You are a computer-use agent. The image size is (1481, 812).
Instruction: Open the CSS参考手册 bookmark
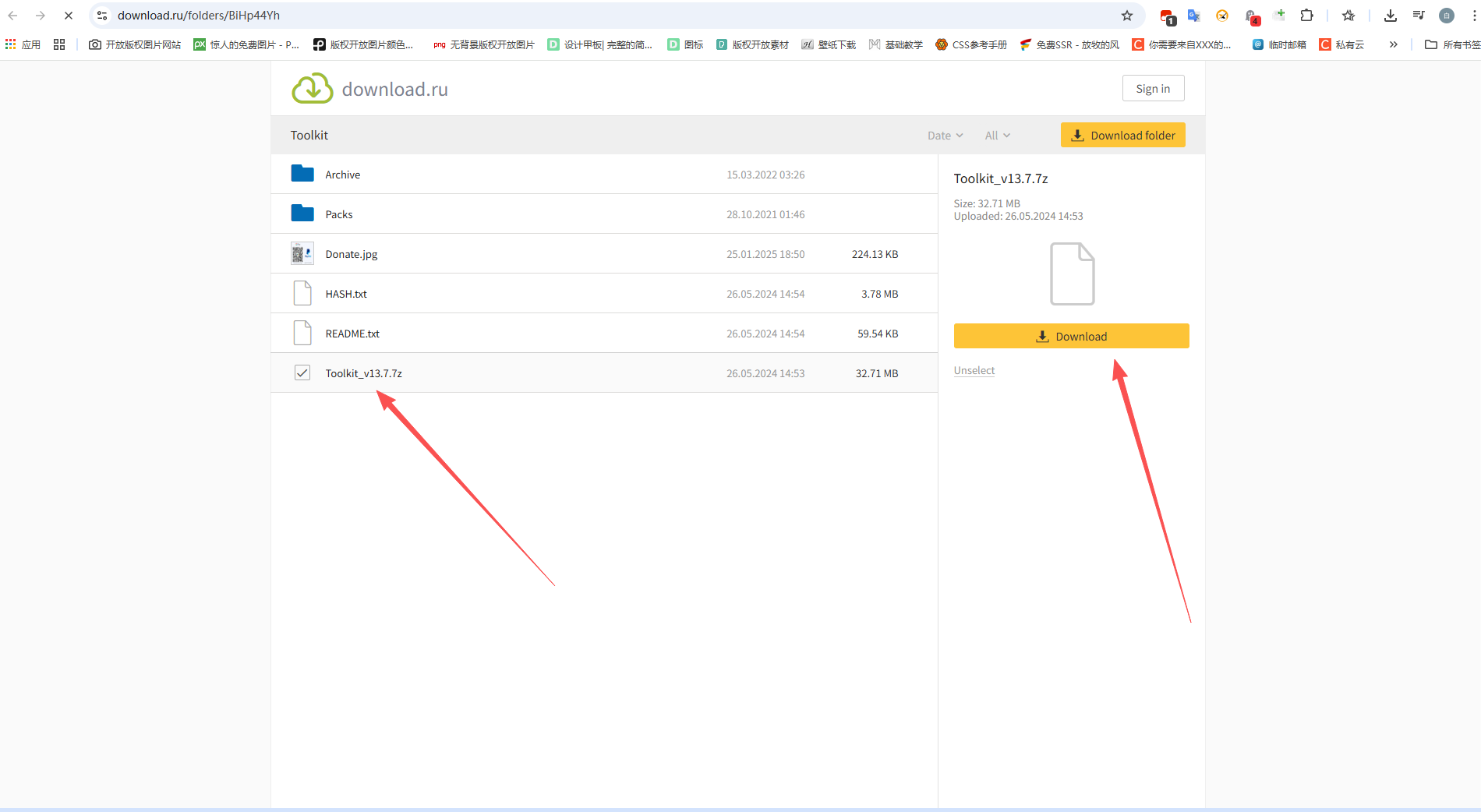pyautogui.click(x=971, y=44)
